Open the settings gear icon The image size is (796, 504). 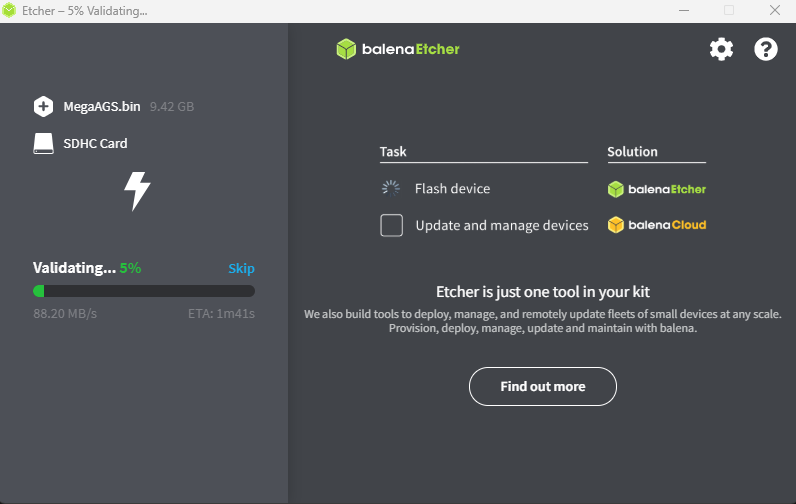pos(721,49)
